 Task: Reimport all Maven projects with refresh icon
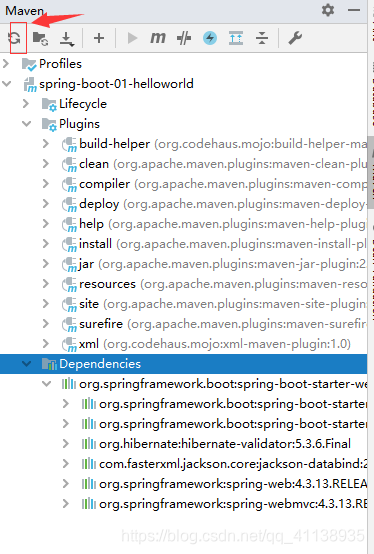click(14, 38)
